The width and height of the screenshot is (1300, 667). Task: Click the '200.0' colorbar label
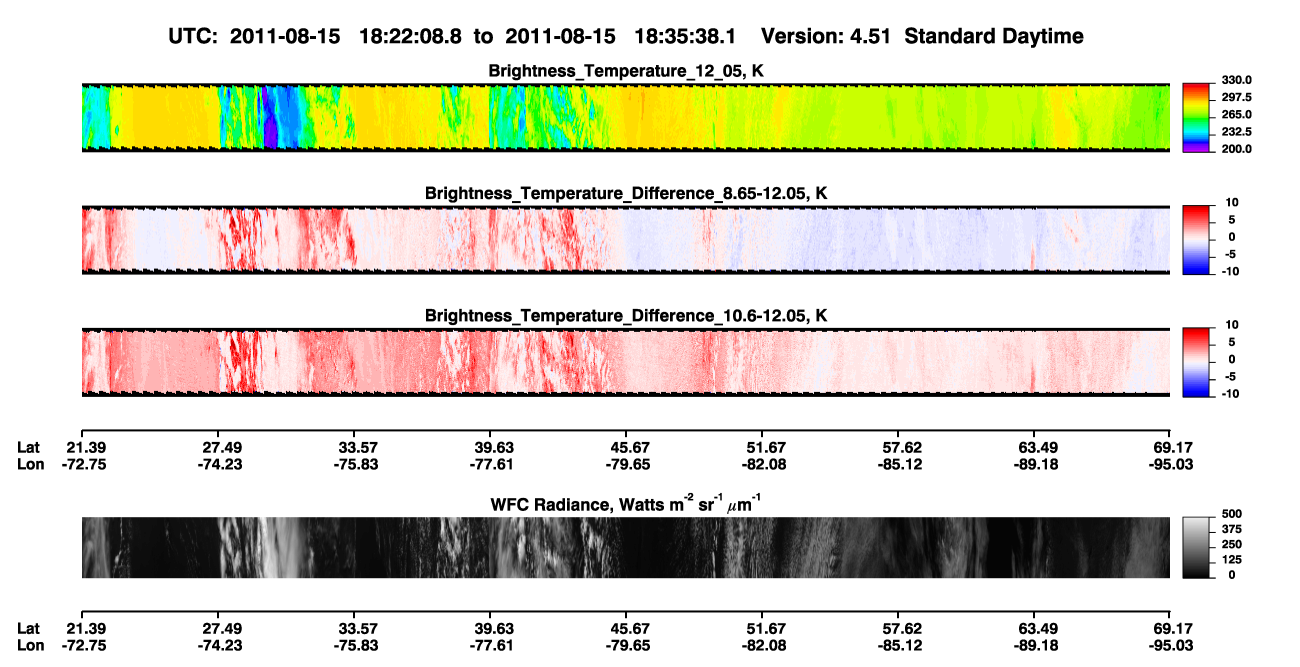click(x=1237, y=148)
